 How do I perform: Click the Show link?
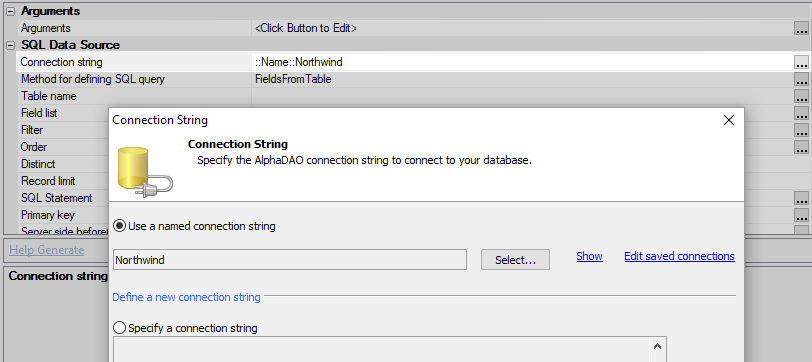pos(589,256)
